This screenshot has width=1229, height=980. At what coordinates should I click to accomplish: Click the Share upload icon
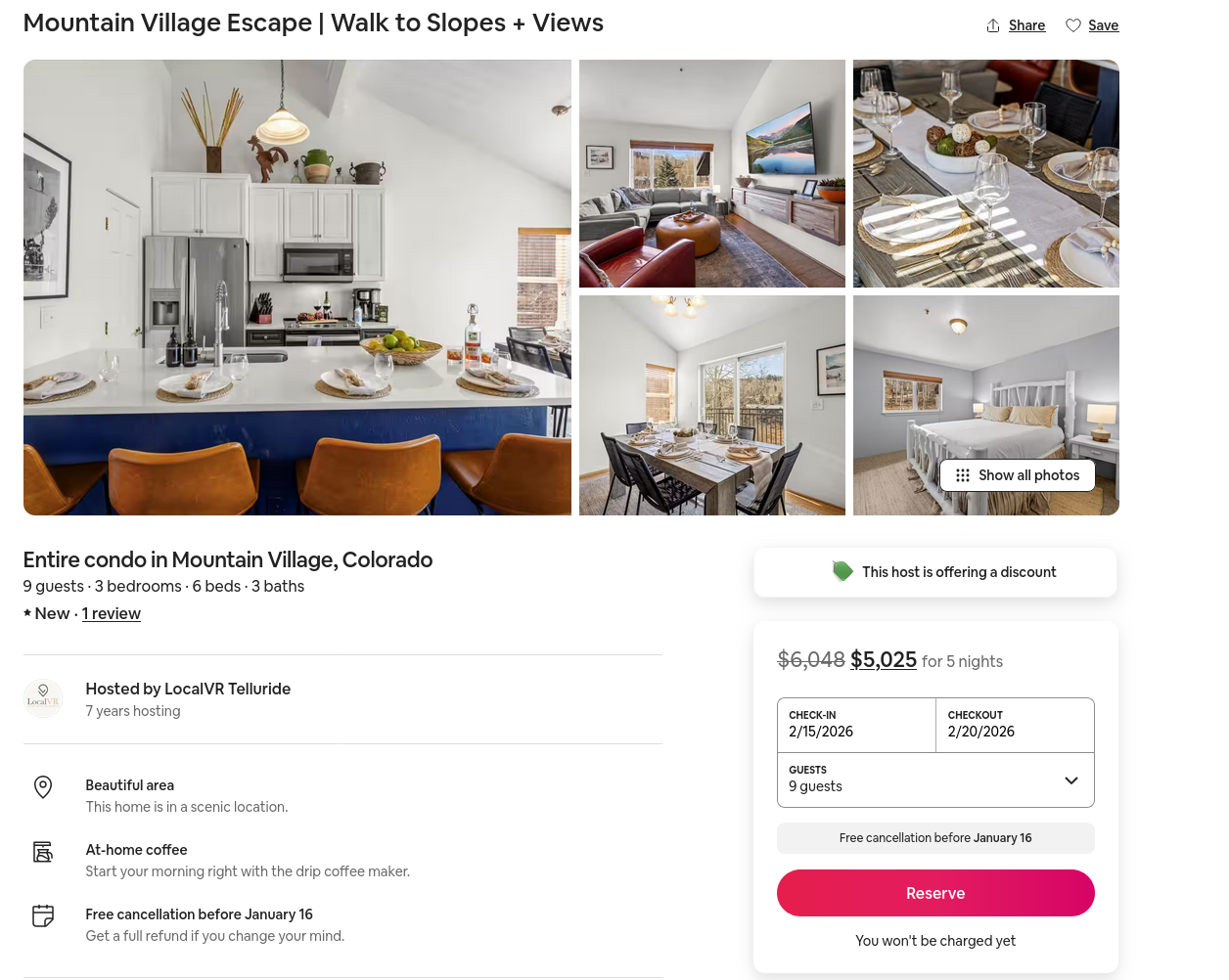click(993, 25)
